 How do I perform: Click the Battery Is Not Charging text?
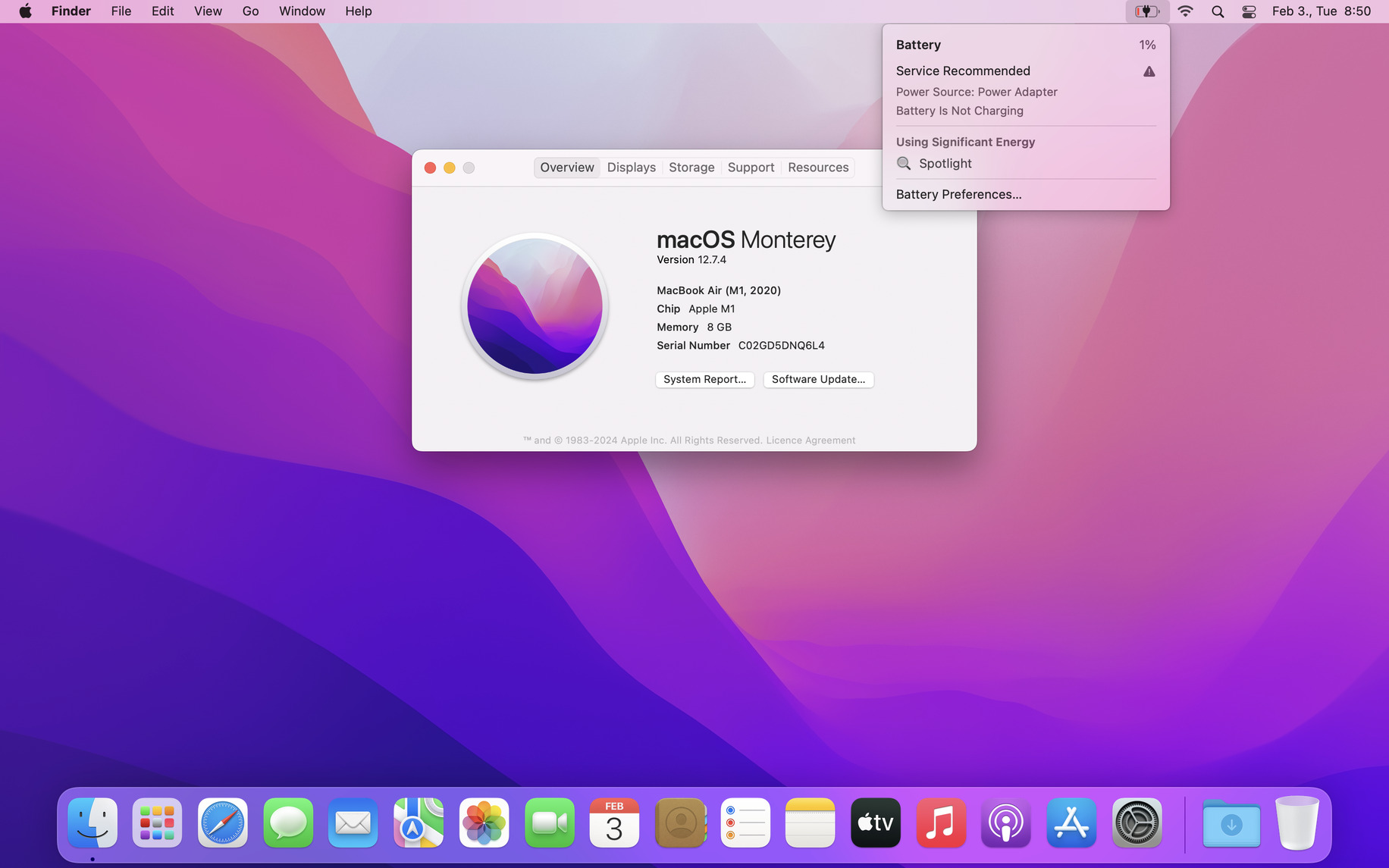tap(960, 111)
